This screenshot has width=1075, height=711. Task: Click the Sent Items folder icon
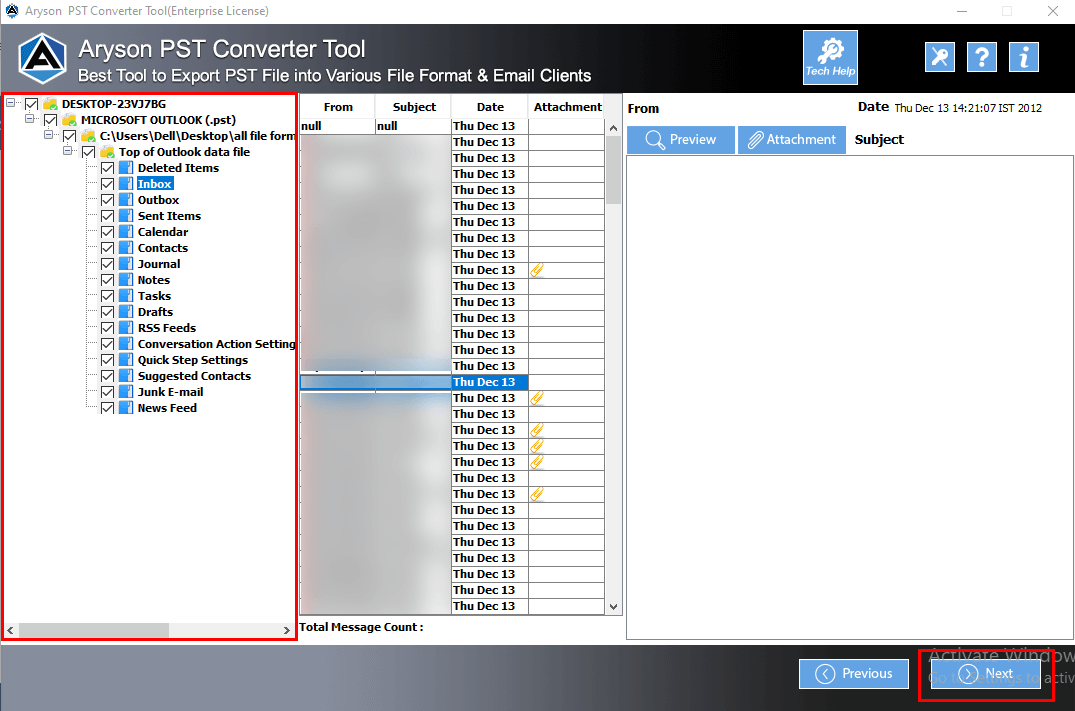(x=126, y=216)
